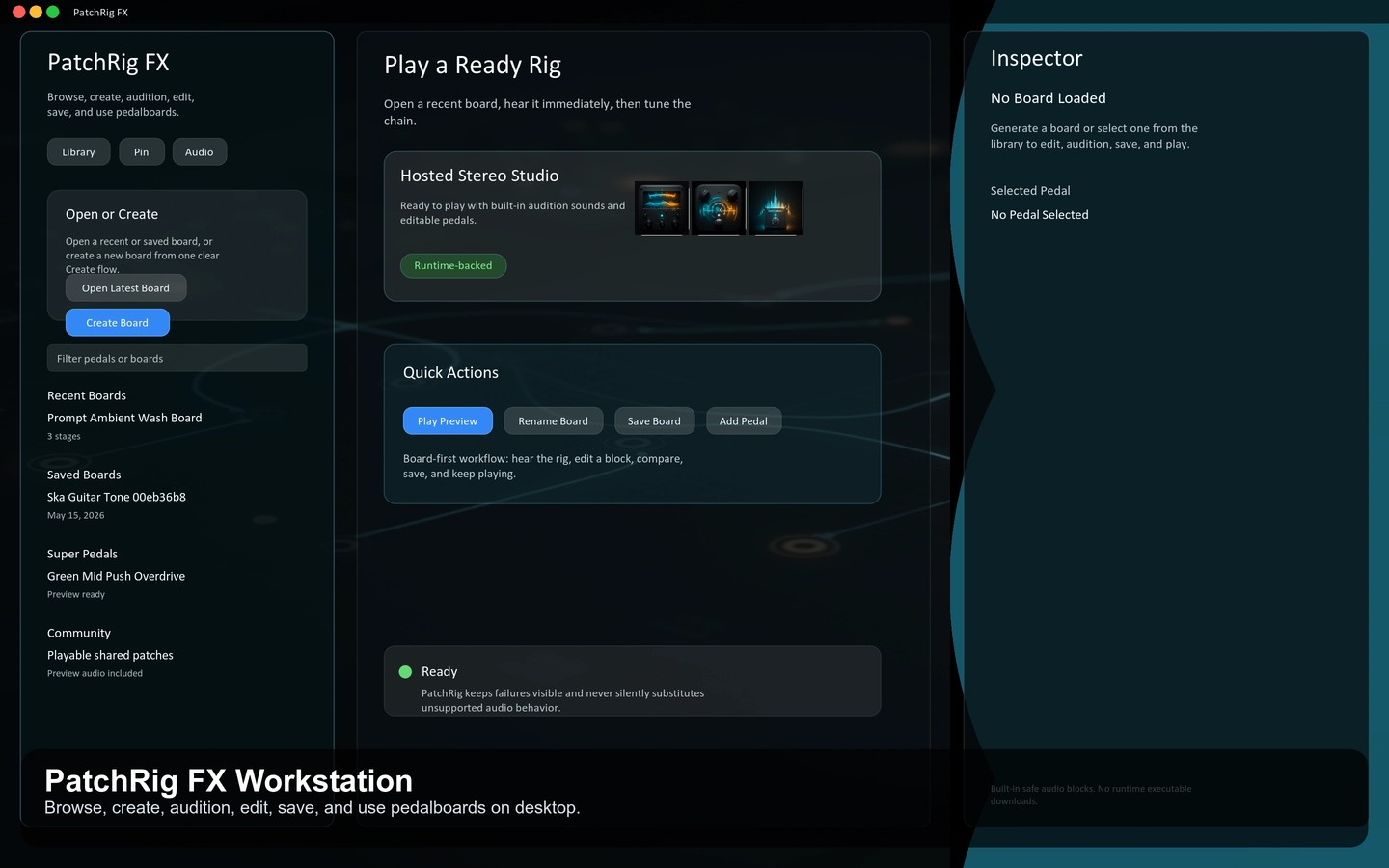Screen dimensions: 1389x868
Task: Click the Inspector panel heading
Action: (1037, 59)
